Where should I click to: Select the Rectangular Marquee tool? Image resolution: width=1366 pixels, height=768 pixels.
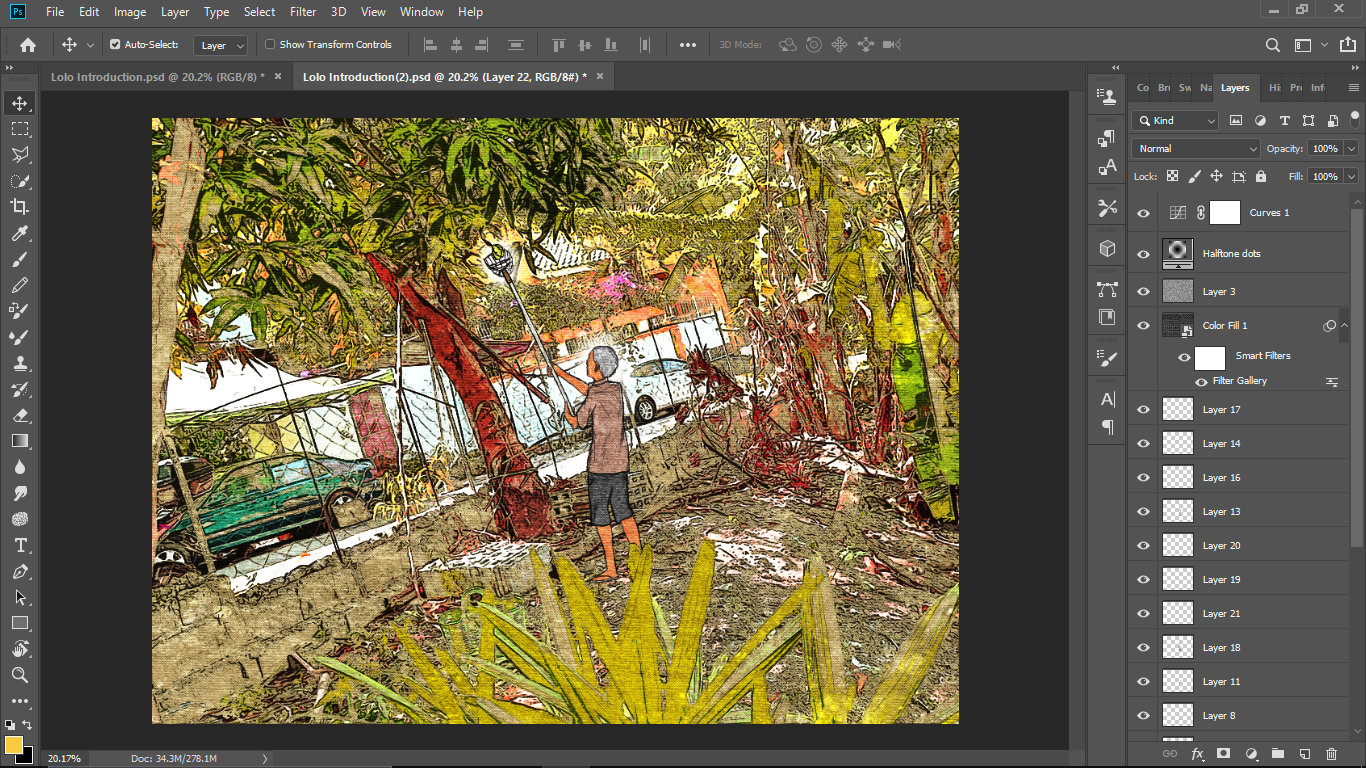[19, 129]
